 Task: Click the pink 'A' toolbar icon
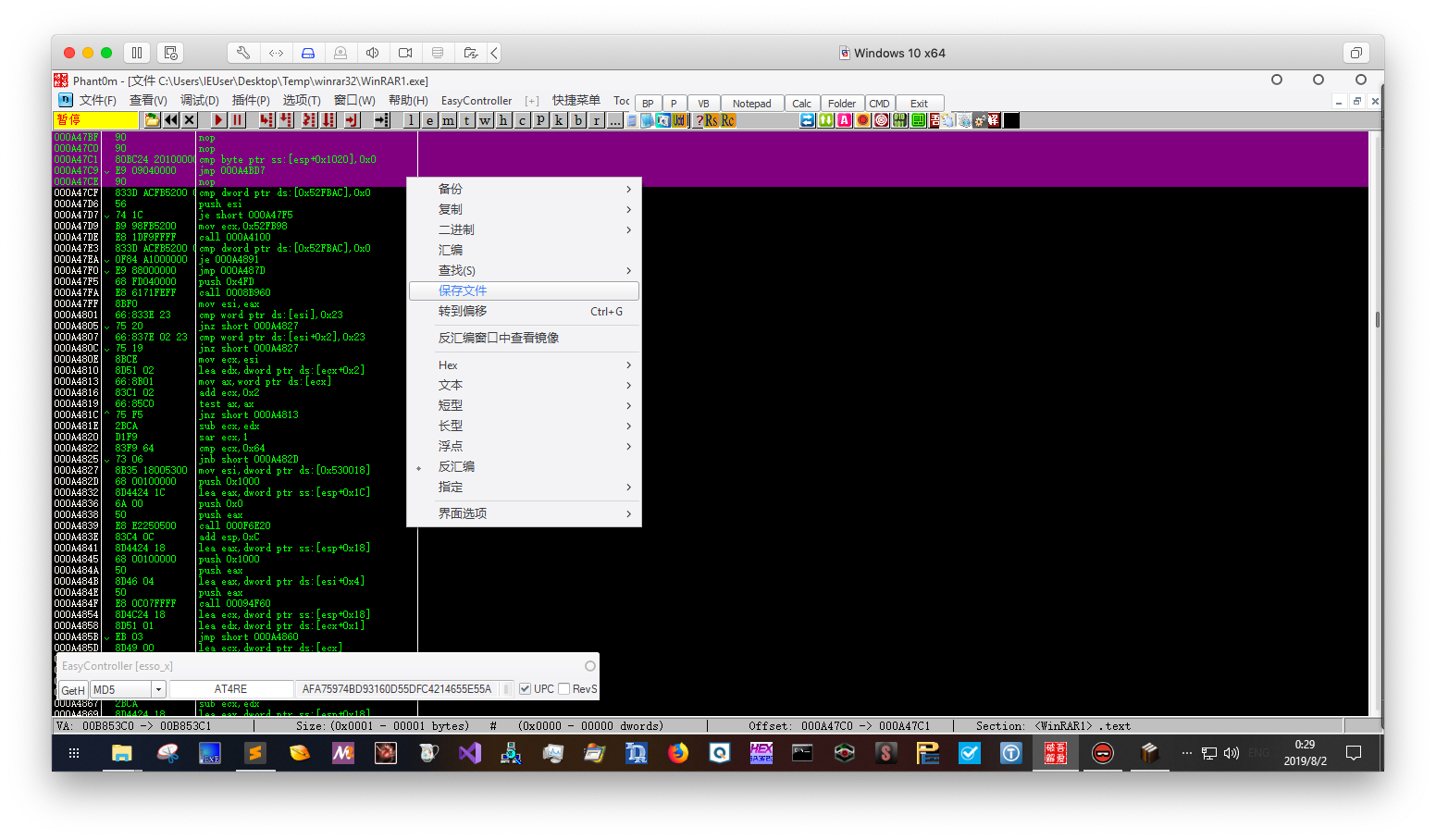pyautogui.click(x=844, y=120)
